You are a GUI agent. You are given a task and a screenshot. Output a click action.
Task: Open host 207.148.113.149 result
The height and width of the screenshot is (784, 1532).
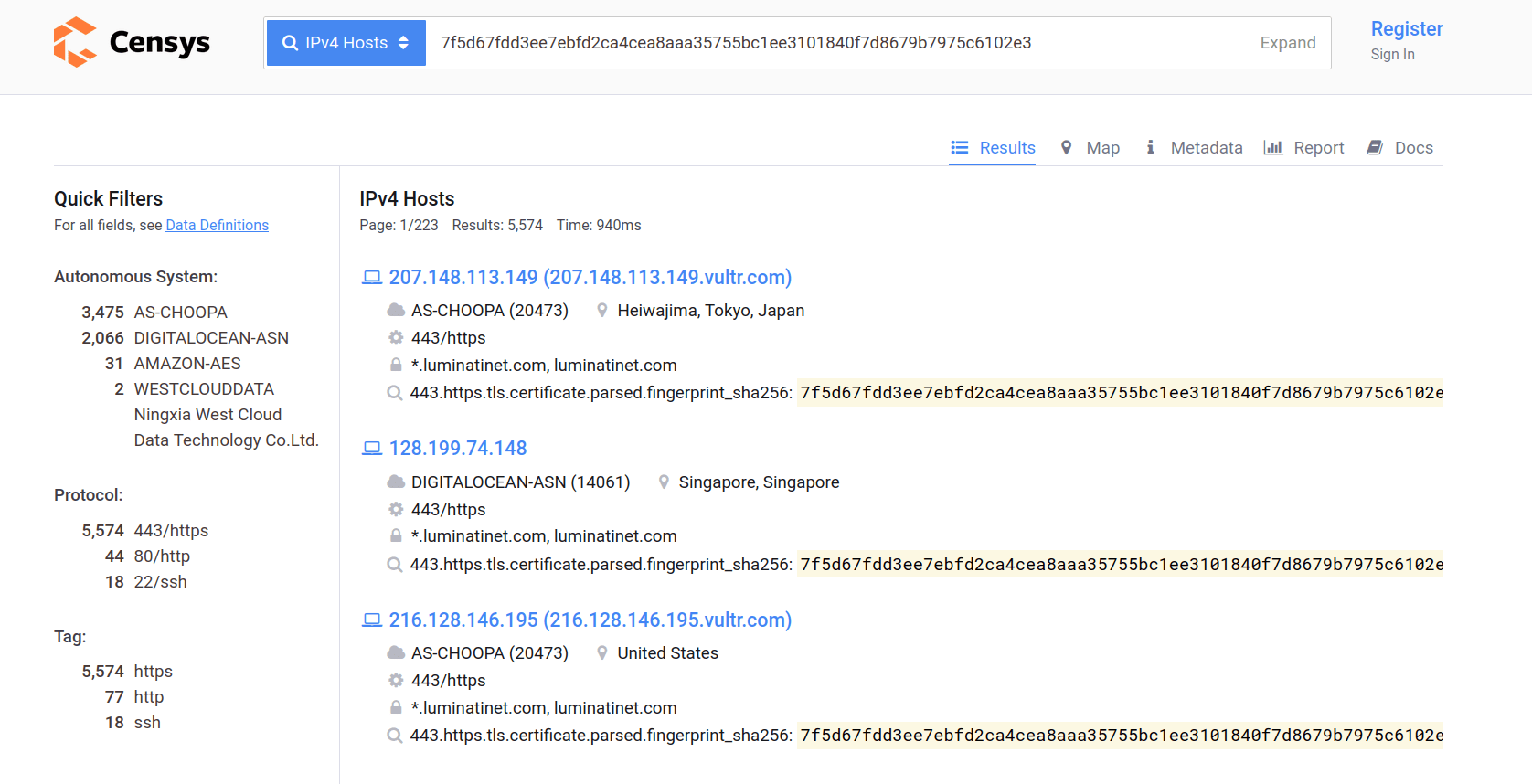pos(590,278)
